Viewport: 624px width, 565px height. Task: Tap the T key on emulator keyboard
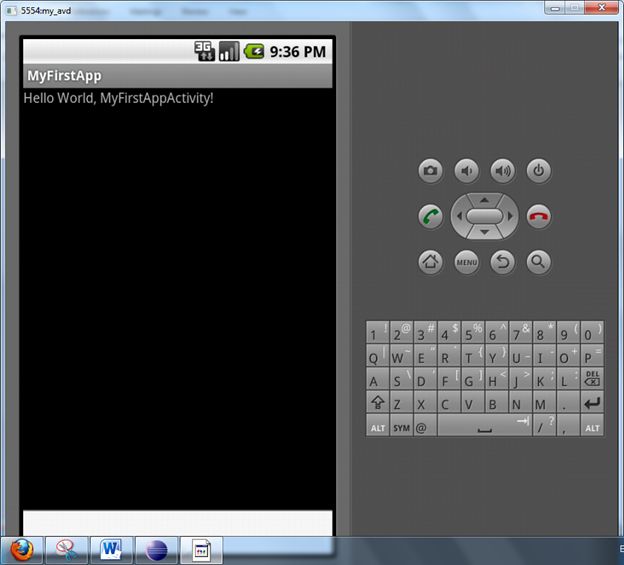tap(473, 356)
